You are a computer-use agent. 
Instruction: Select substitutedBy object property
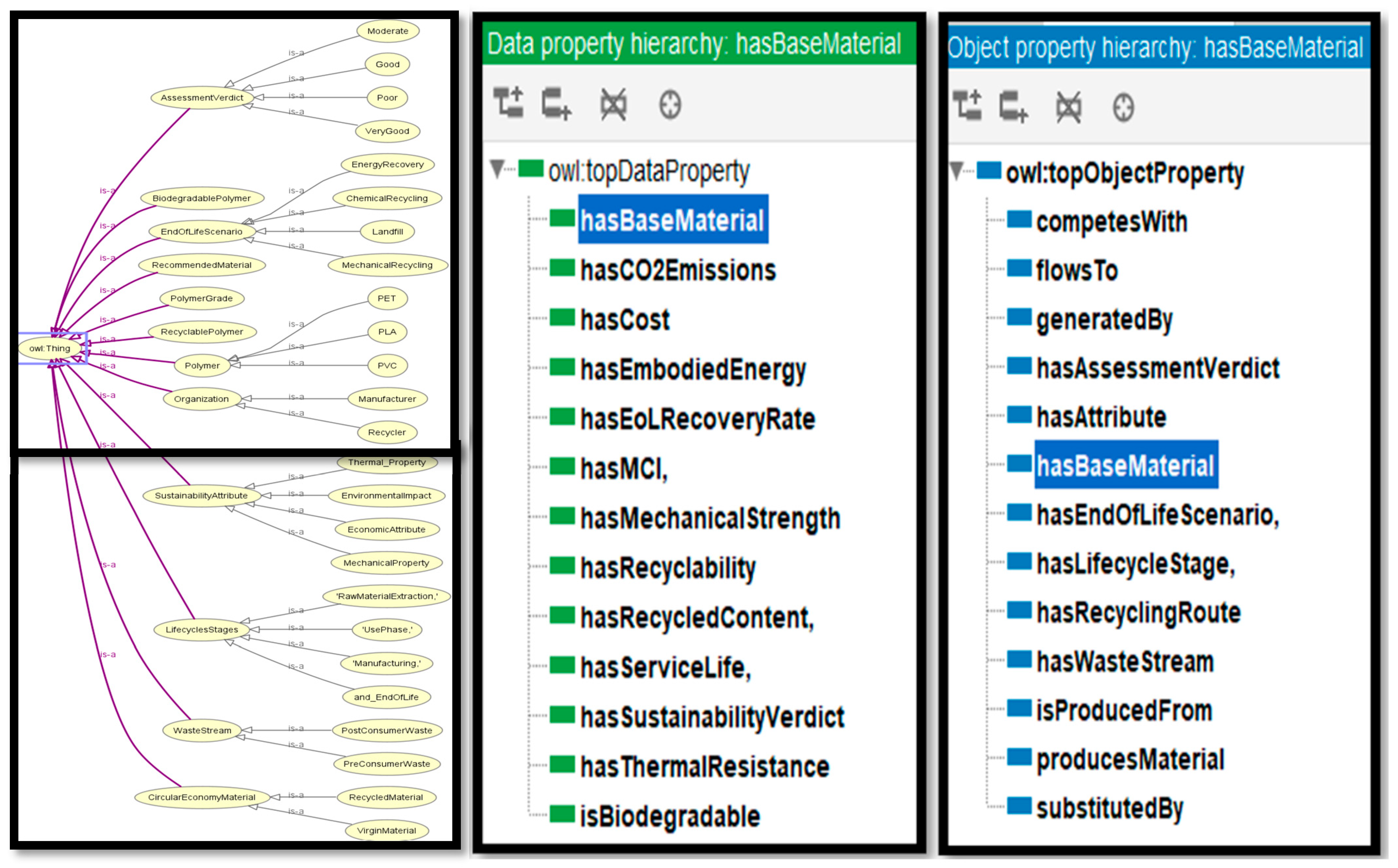click(1109, 808)
